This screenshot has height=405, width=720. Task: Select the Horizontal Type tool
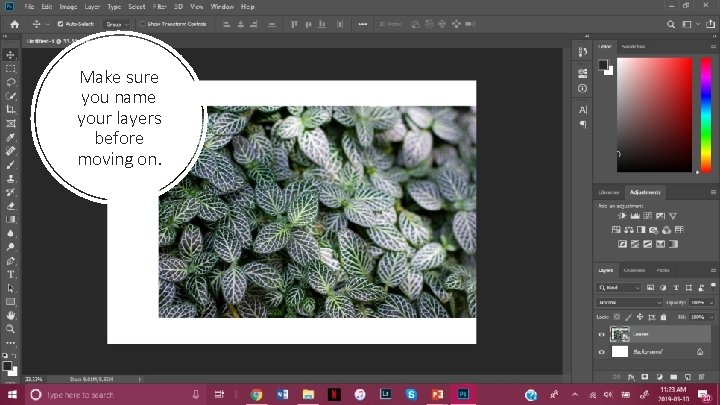[x=10, y=275]
